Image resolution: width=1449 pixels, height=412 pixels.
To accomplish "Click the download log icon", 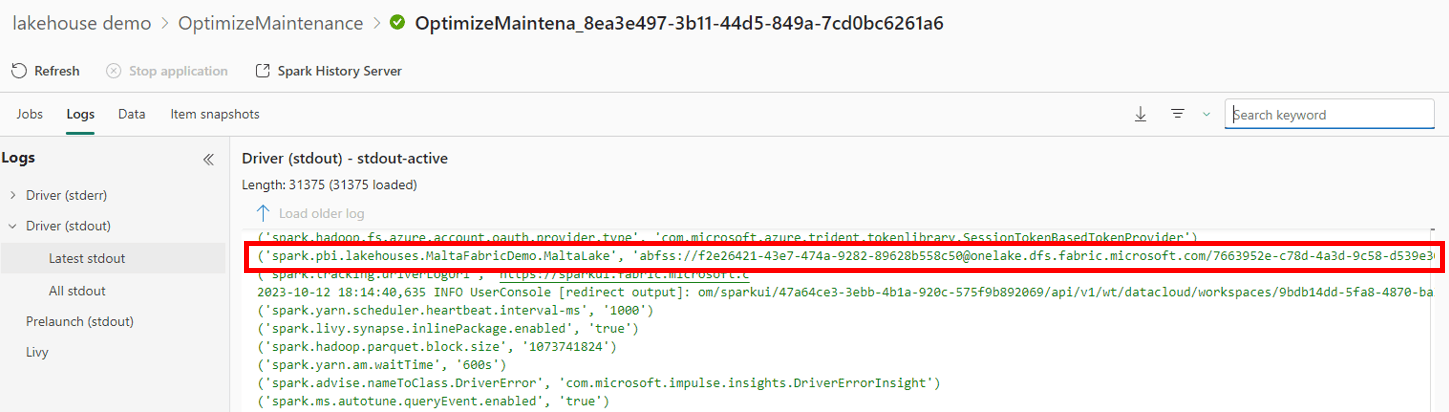I will pyautogui.click(x=1140, y=115).
